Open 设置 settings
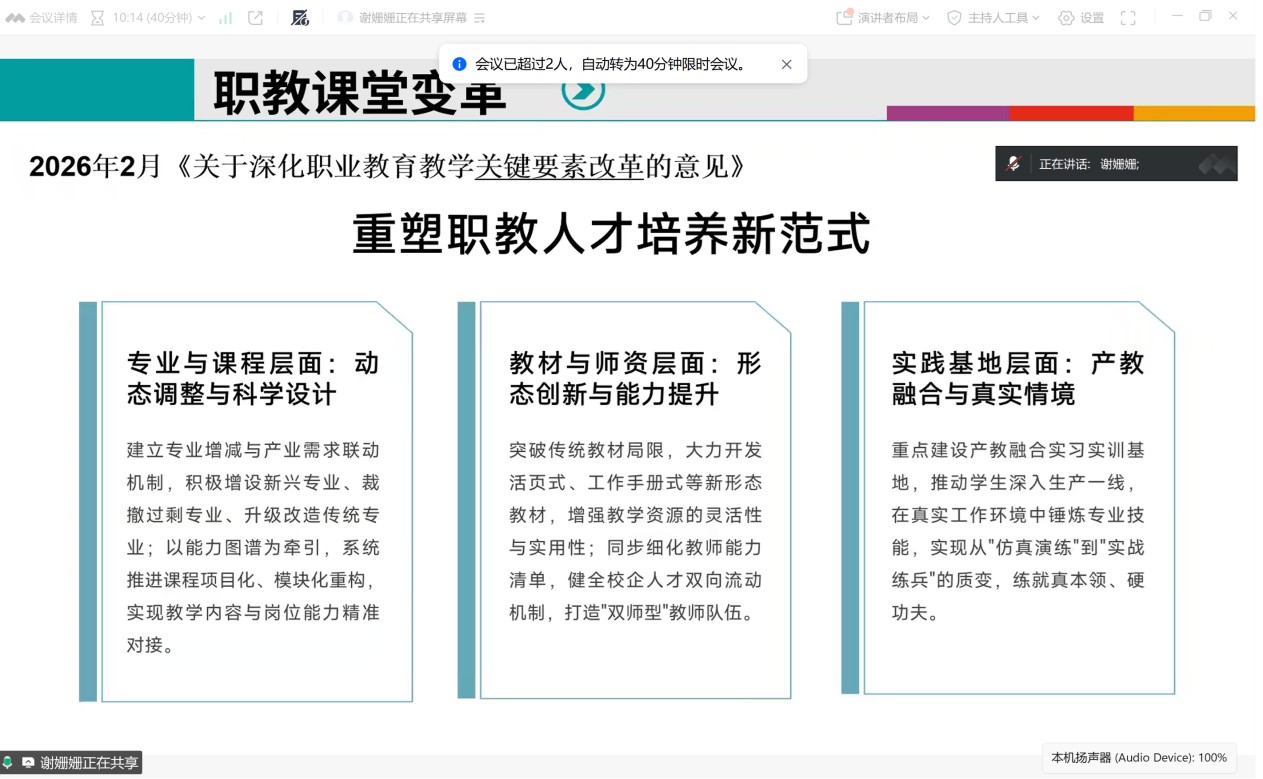The height and width of the screenshot is (779, 1263). click(1081, 18)
